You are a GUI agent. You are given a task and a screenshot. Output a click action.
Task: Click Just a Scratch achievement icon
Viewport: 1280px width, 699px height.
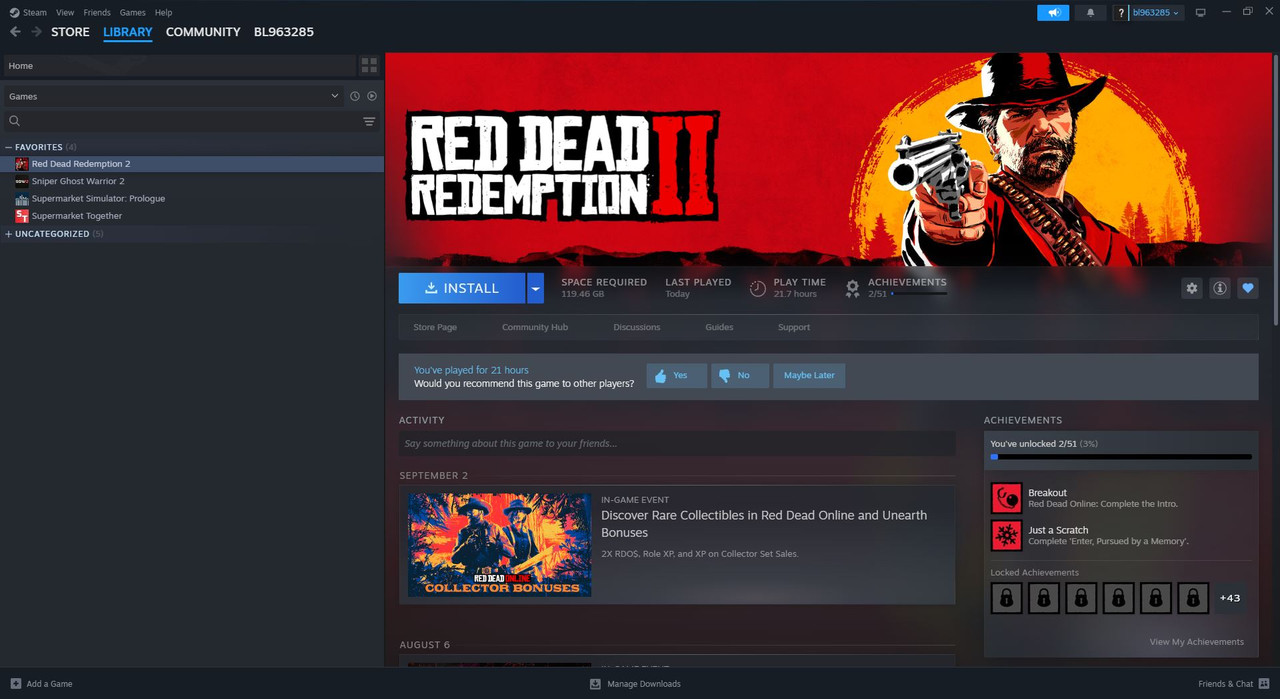coord(1006,535)
